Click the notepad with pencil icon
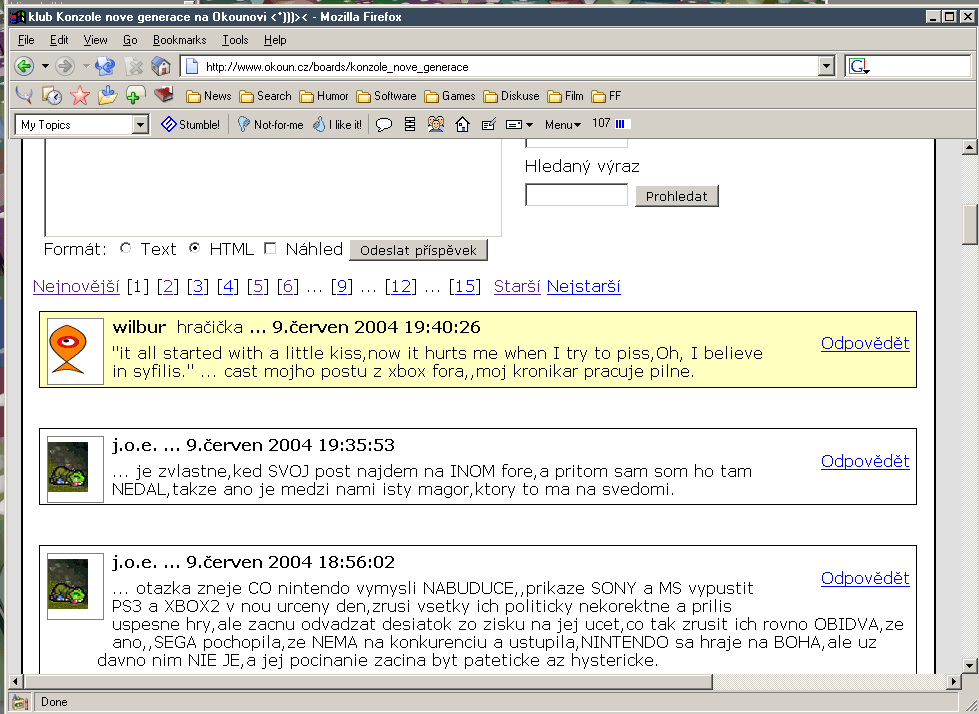 tap(488, 124)
